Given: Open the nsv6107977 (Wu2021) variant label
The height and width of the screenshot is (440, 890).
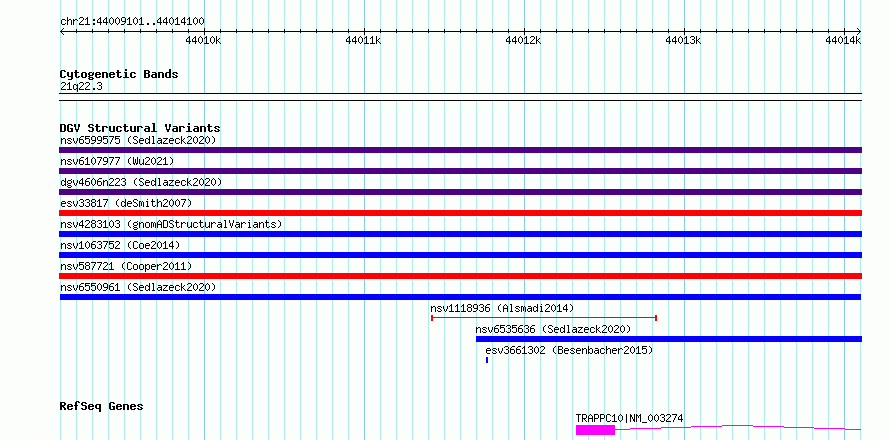Looking at the screenshot, I should point(117,161).
